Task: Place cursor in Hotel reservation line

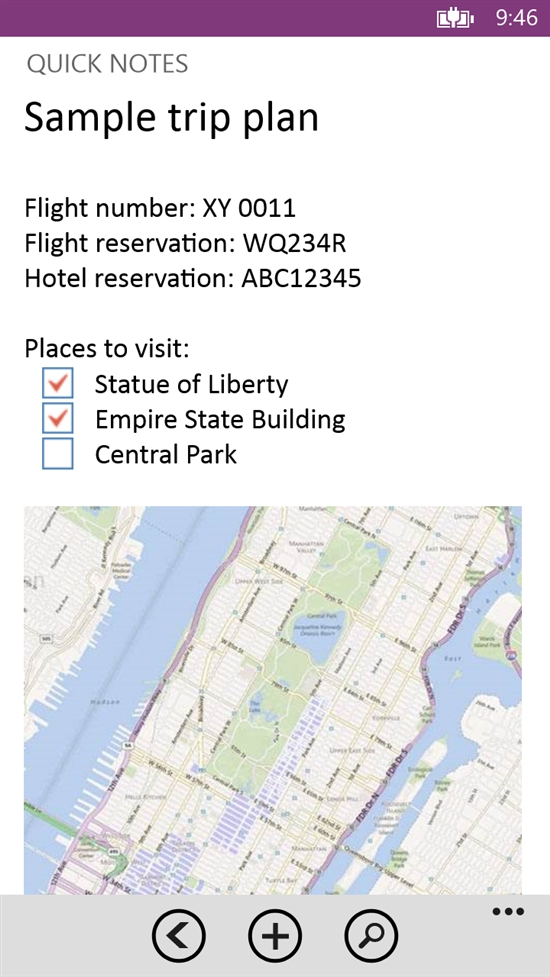Action: (x=193, y=279)
